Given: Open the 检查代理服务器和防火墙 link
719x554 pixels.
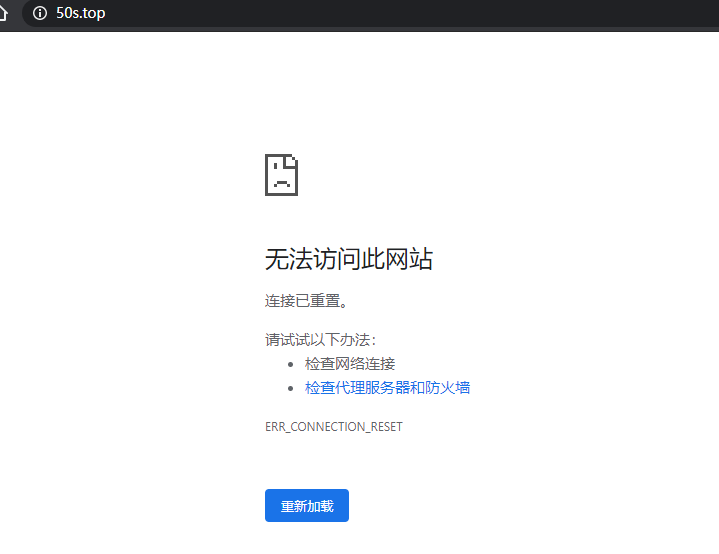Looking at the screenshot, I should coord(387,387).
